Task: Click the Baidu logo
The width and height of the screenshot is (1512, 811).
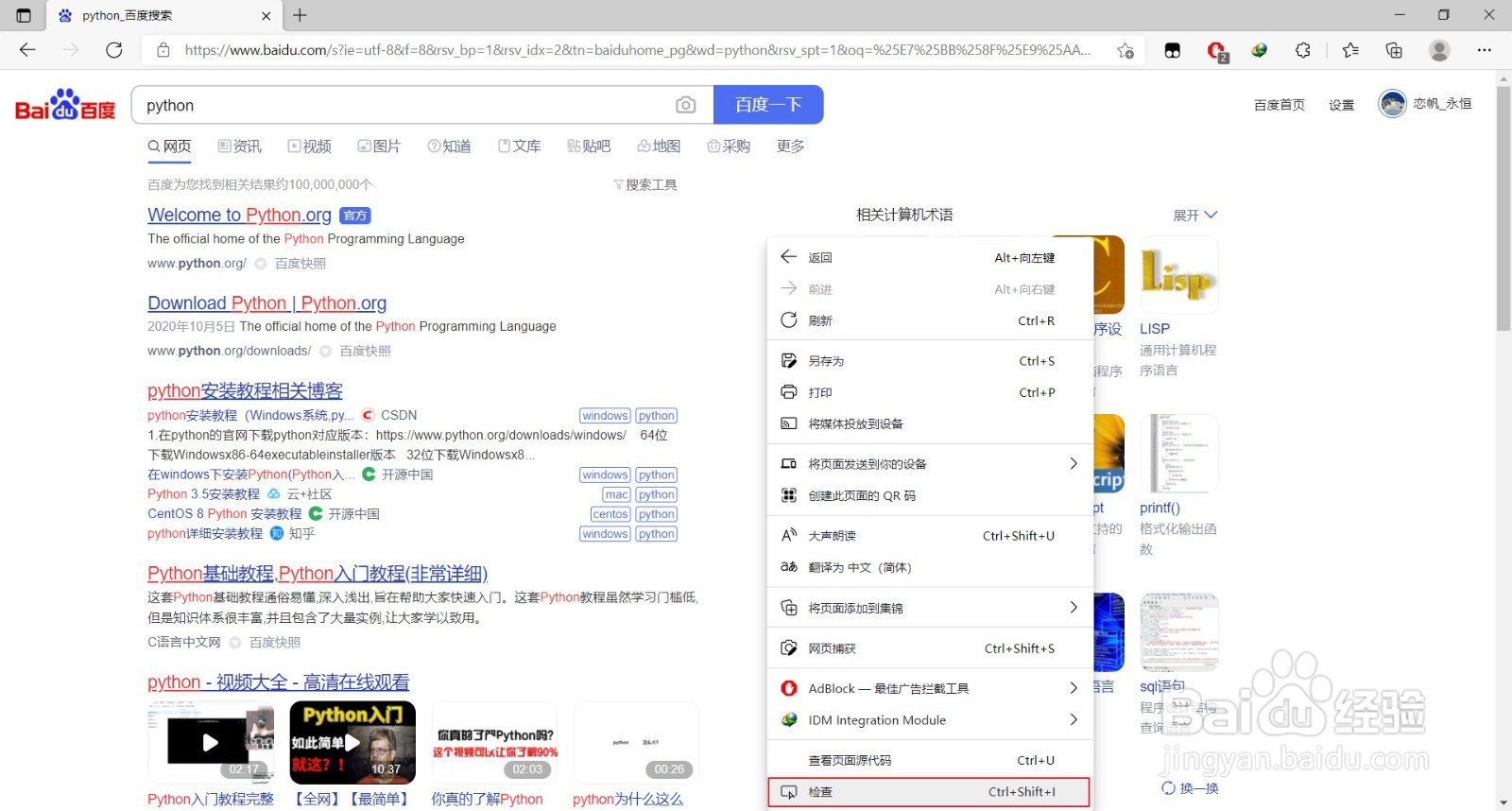Action: (x=65, y=105)
